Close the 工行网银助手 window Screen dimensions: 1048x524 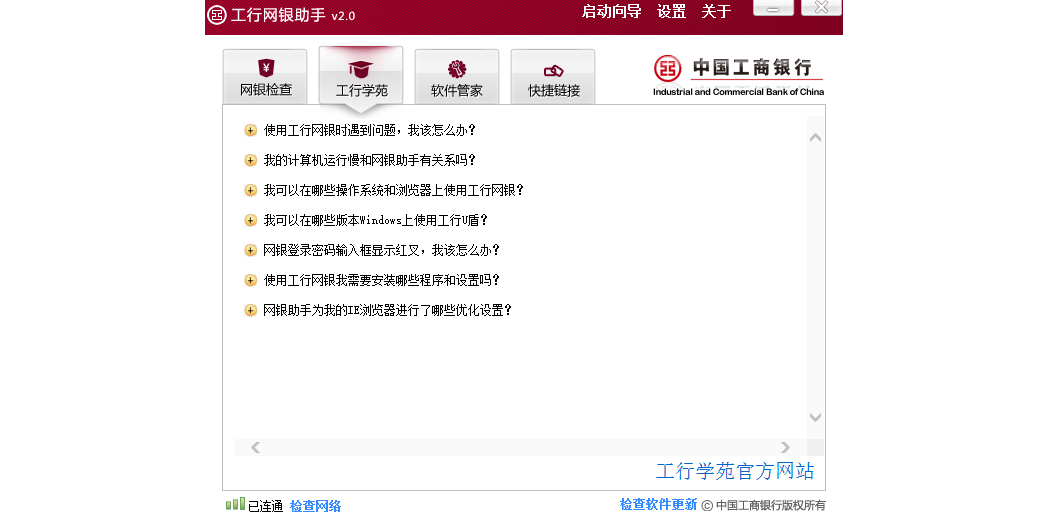pyautogui.click(x=821, y=7)
